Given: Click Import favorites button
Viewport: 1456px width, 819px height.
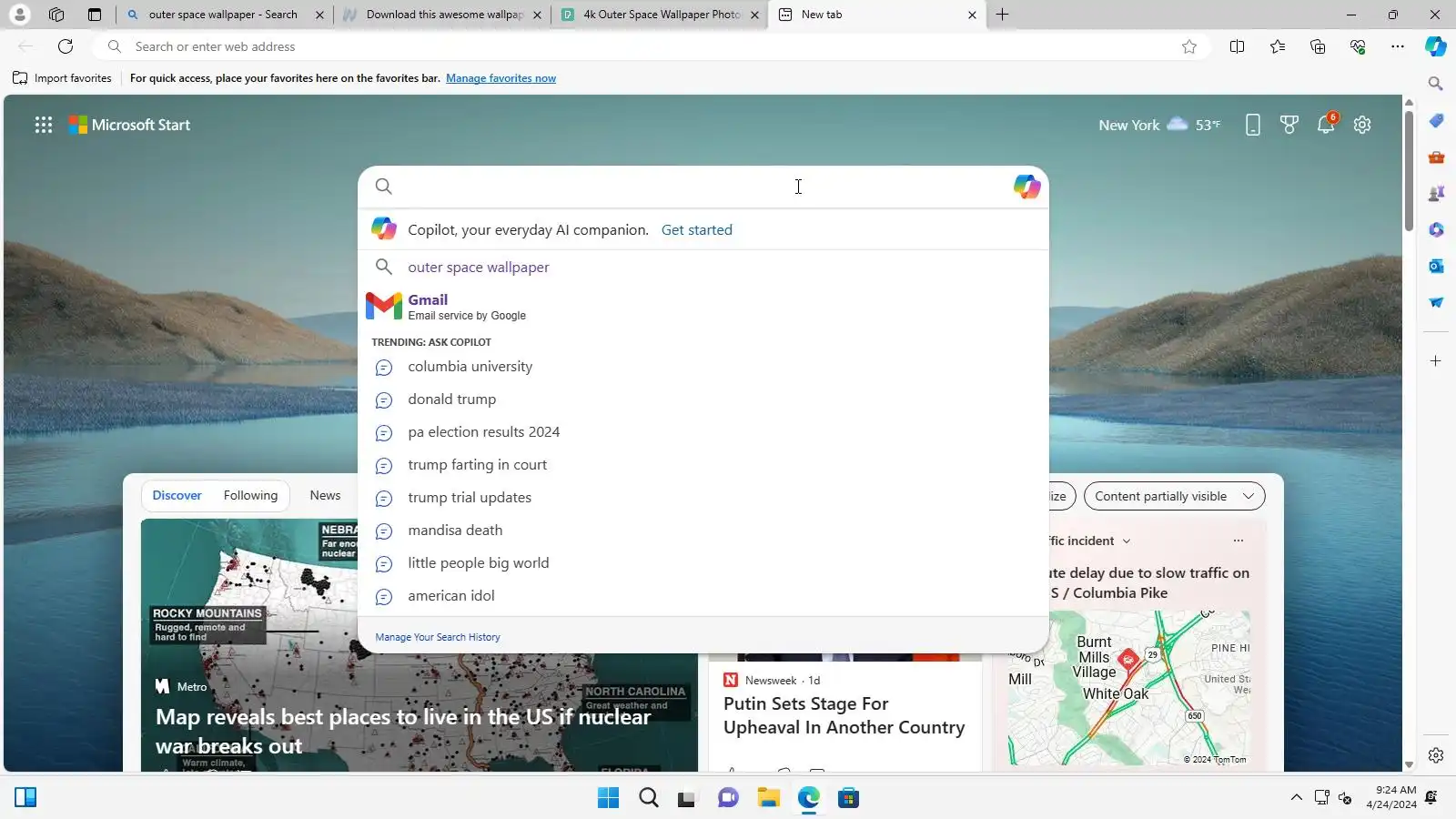Looking at the screenshot, I should click(x=62, y=78).
